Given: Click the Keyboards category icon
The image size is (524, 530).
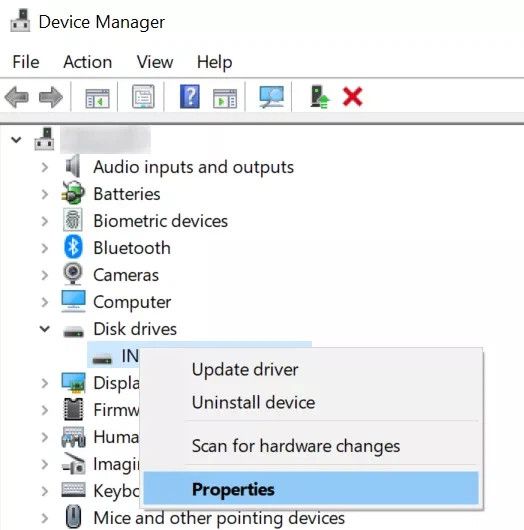Looking at the screenshot, I should click(73, 489).
